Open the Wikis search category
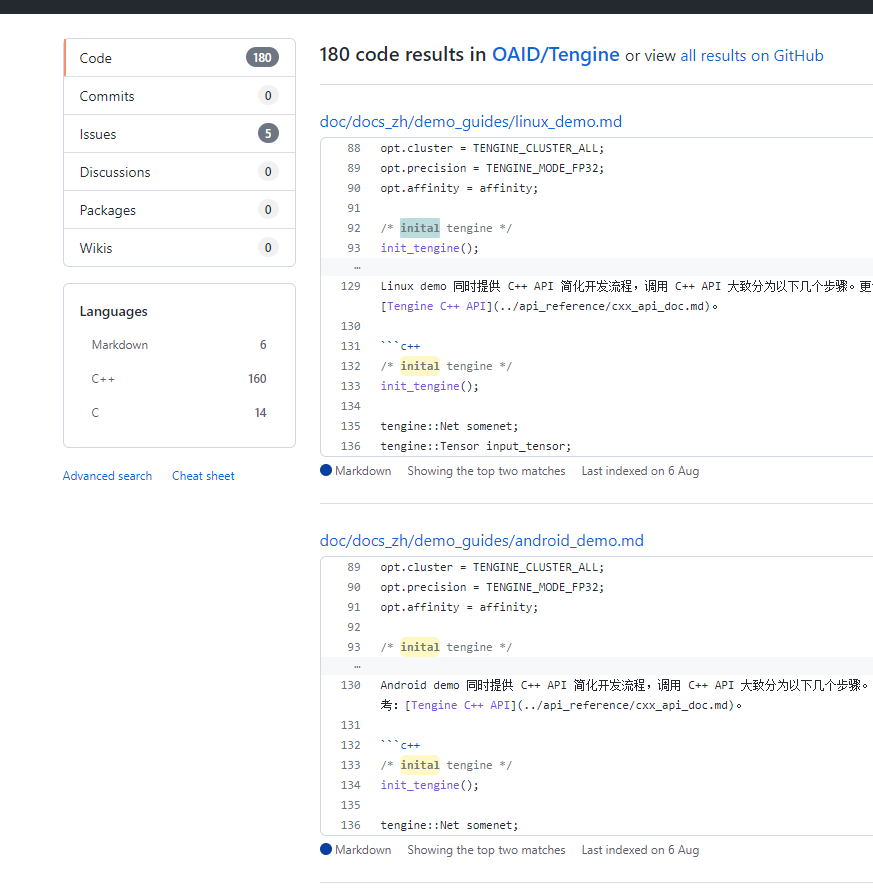The width and height of the screenshot is (873, 892). pyautogui.click(x=180, y=248)
